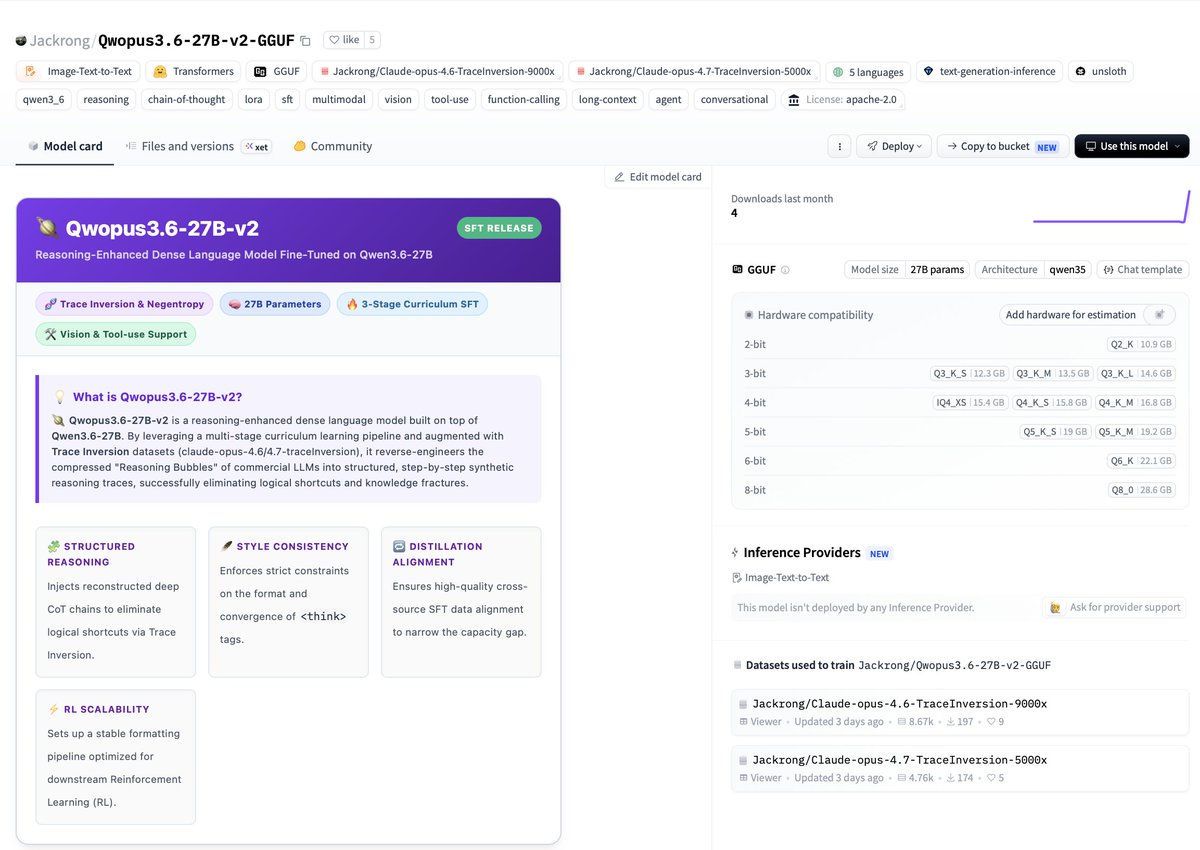Click Ask for provider support

coord(1116,607)
